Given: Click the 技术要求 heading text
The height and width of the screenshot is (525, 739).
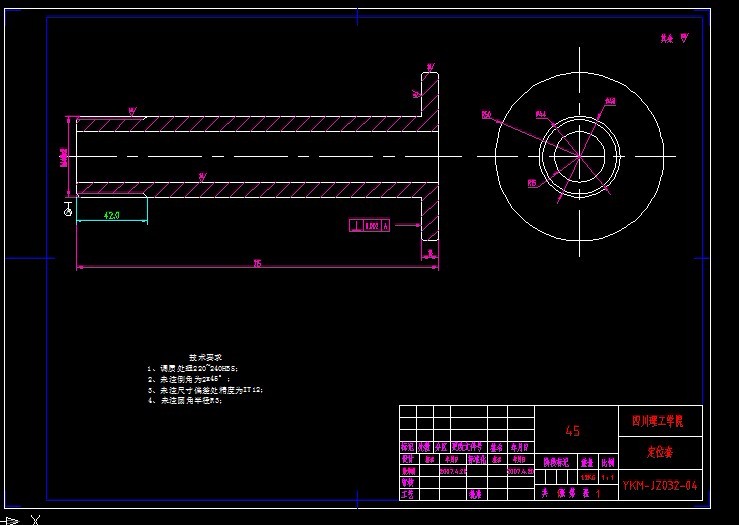Looking at the screenshot, I should pyautogui.click(x=205, y=358).
